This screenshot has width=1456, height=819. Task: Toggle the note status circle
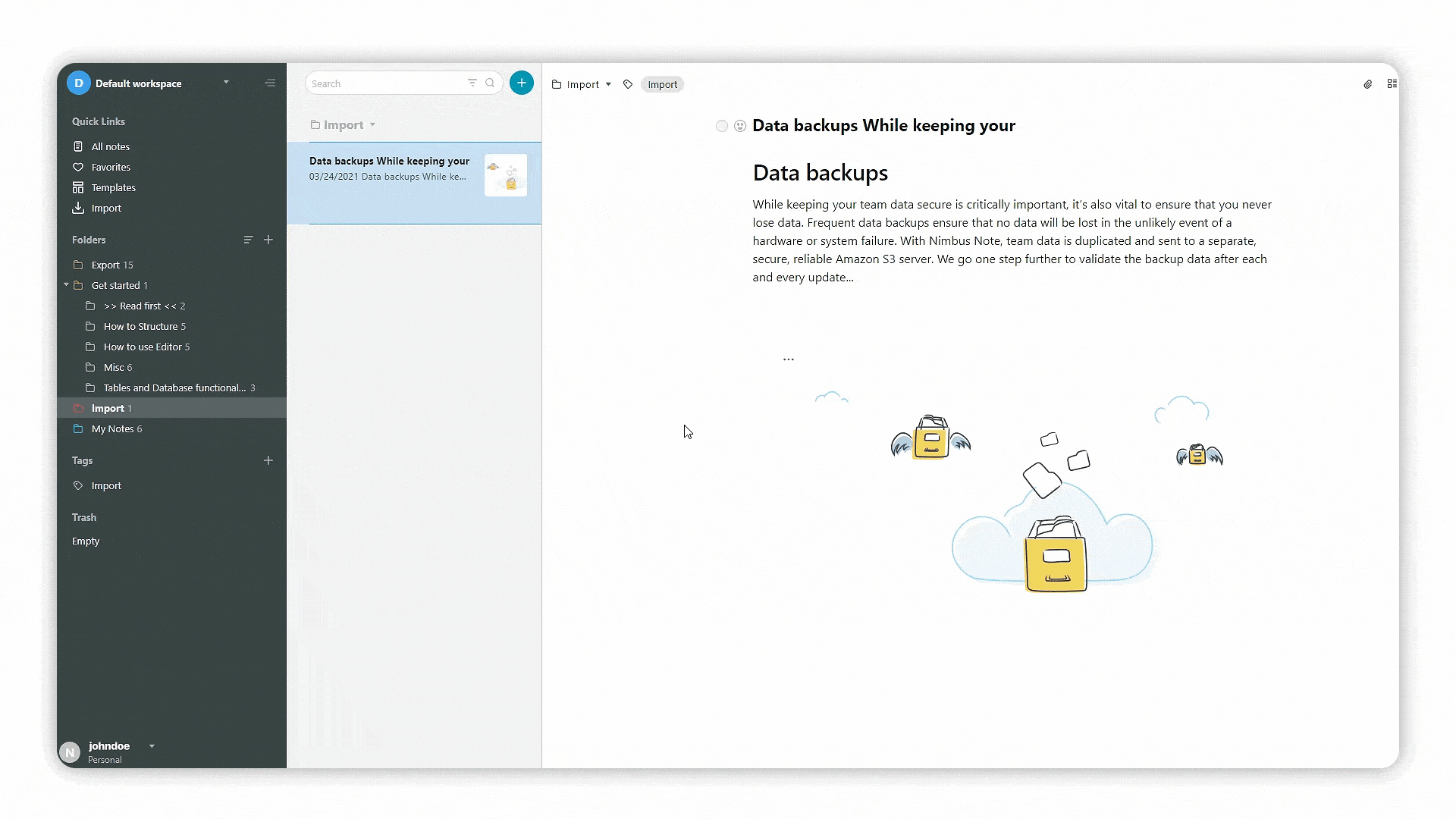click(722, 126)
